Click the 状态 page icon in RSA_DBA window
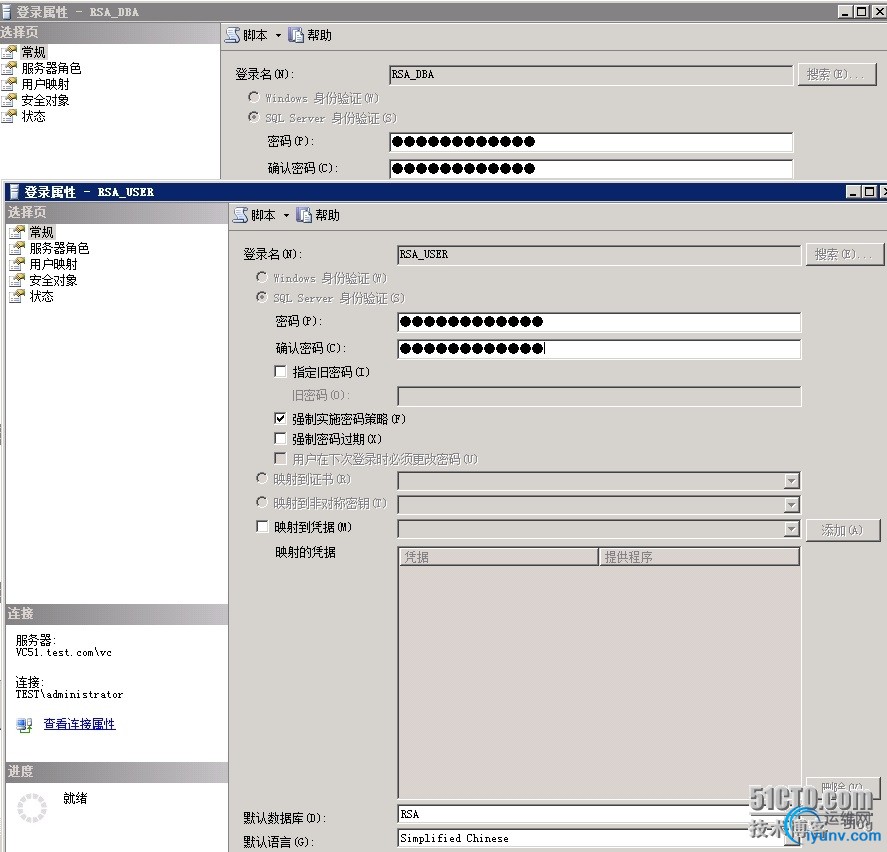This screenshot has width=887, height=852. (9, 115)
